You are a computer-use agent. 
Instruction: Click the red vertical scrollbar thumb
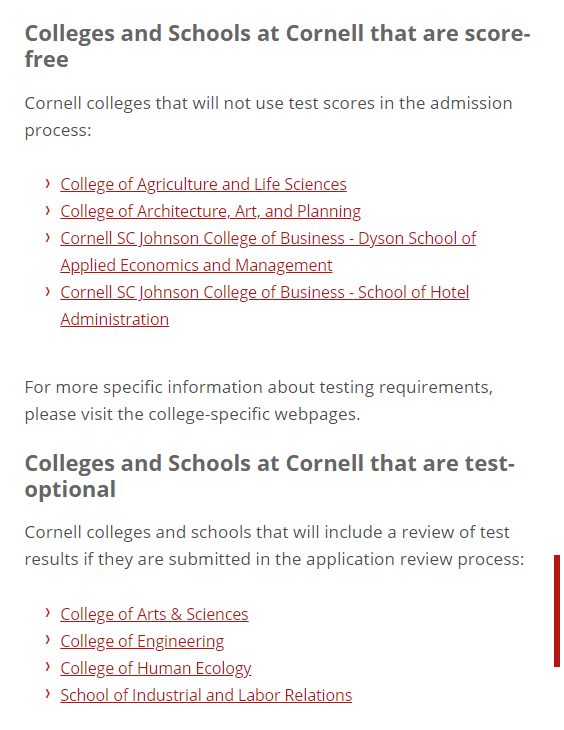pyautogui.click(x=557, y=611)
